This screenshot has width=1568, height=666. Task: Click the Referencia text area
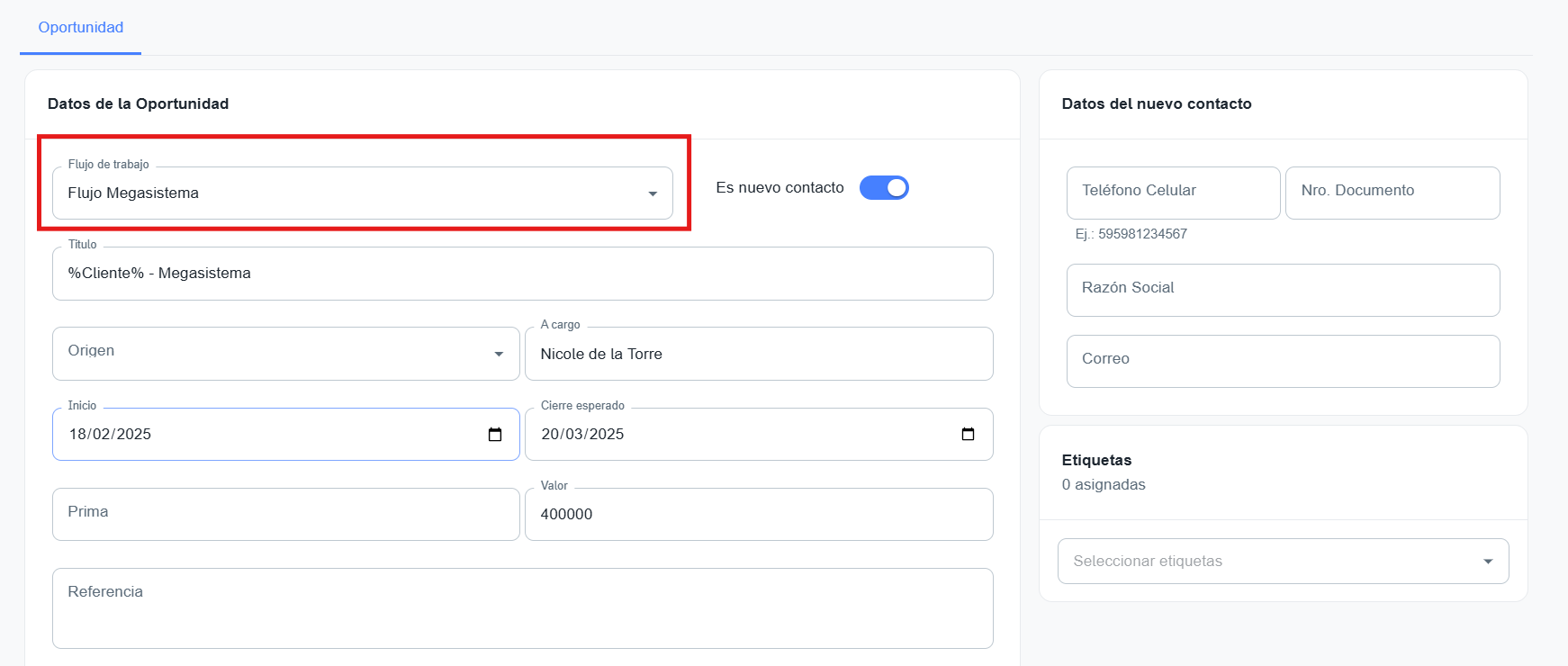coord(522,608)
